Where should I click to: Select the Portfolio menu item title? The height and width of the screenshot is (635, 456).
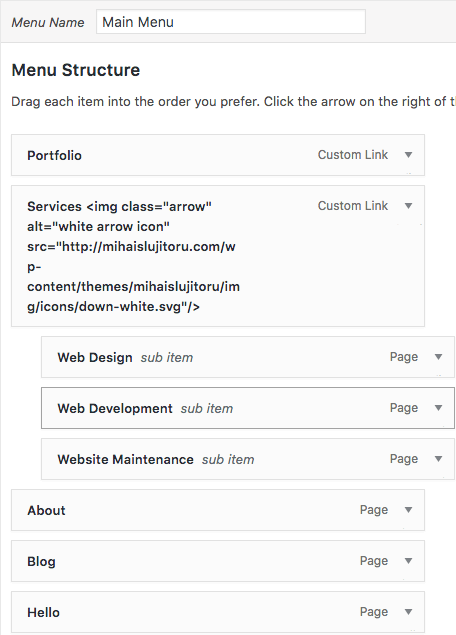coord(54,156)
